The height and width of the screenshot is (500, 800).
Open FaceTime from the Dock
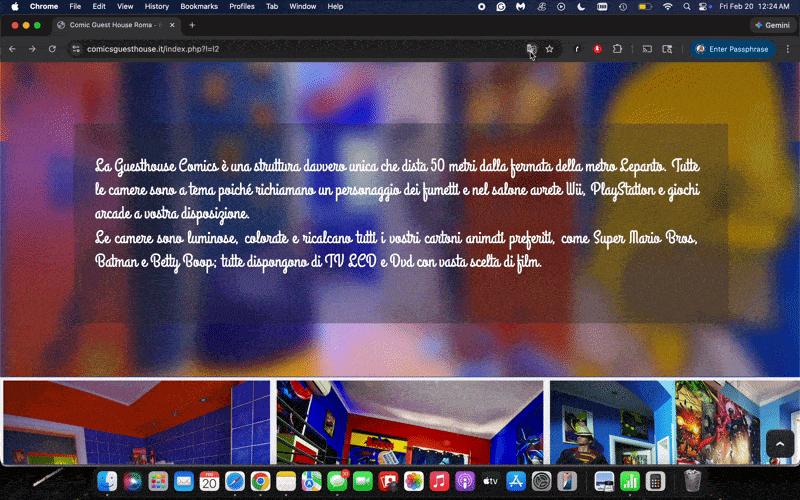click(362, 481)
